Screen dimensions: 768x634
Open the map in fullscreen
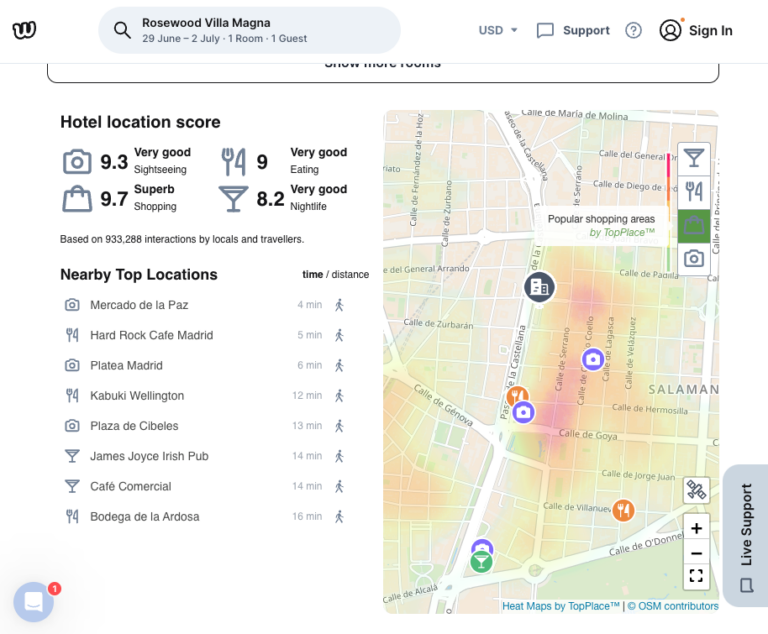click(x=696, y=576)
